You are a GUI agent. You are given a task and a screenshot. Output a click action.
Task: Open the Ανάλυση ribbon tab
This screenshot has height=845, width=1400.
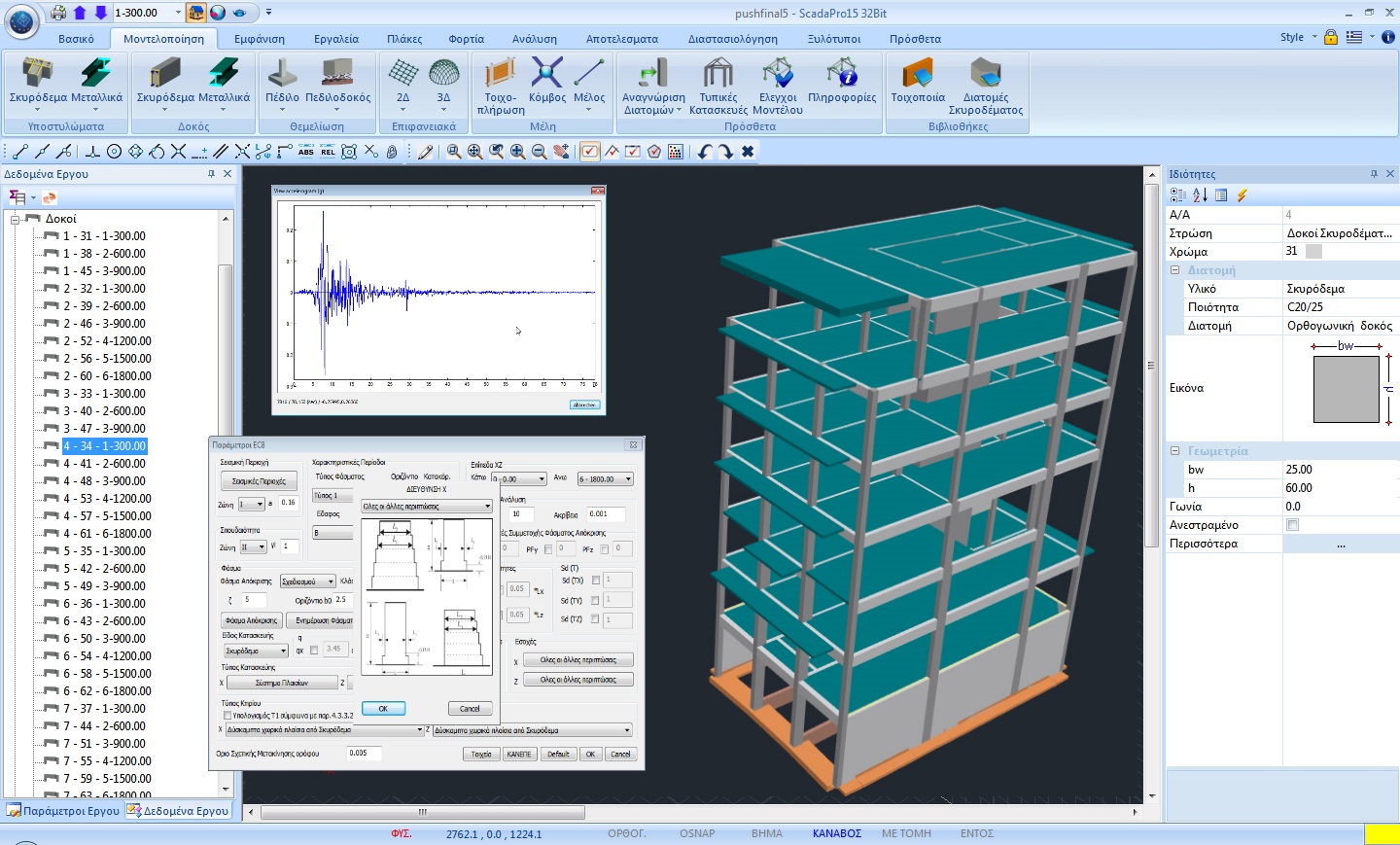[534, 39]
